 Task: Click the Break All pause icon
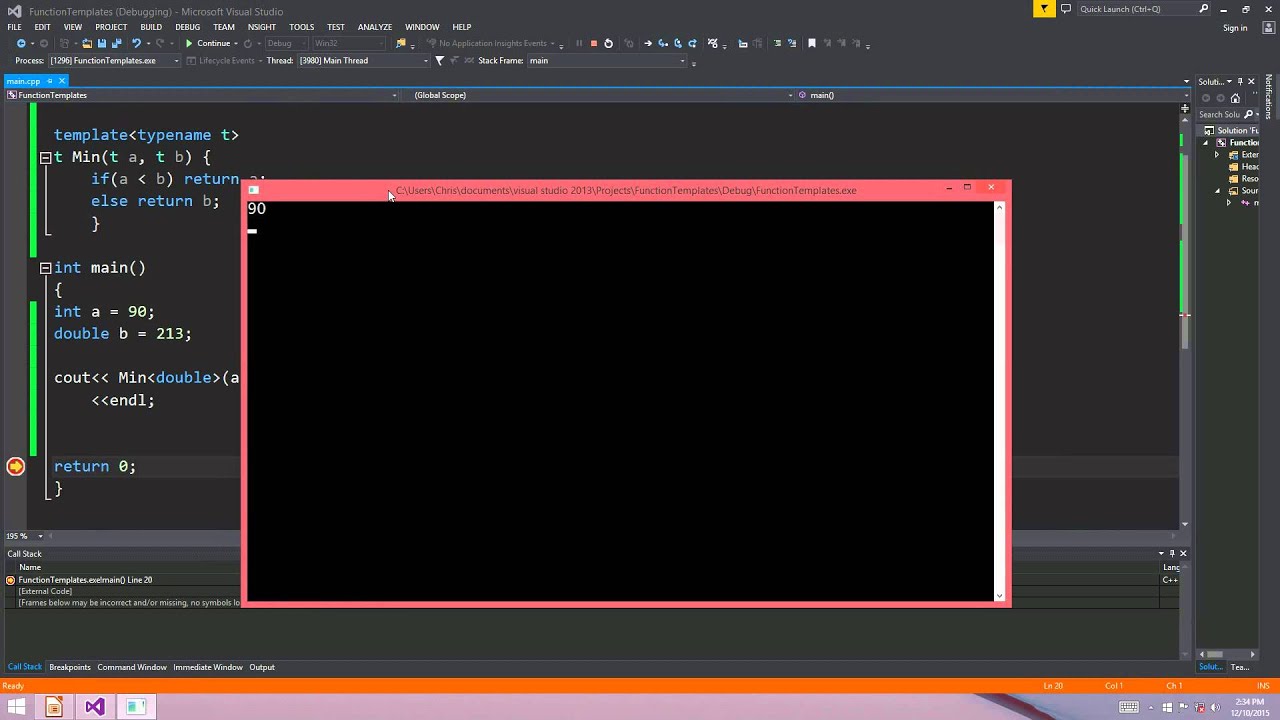[578, 43]
